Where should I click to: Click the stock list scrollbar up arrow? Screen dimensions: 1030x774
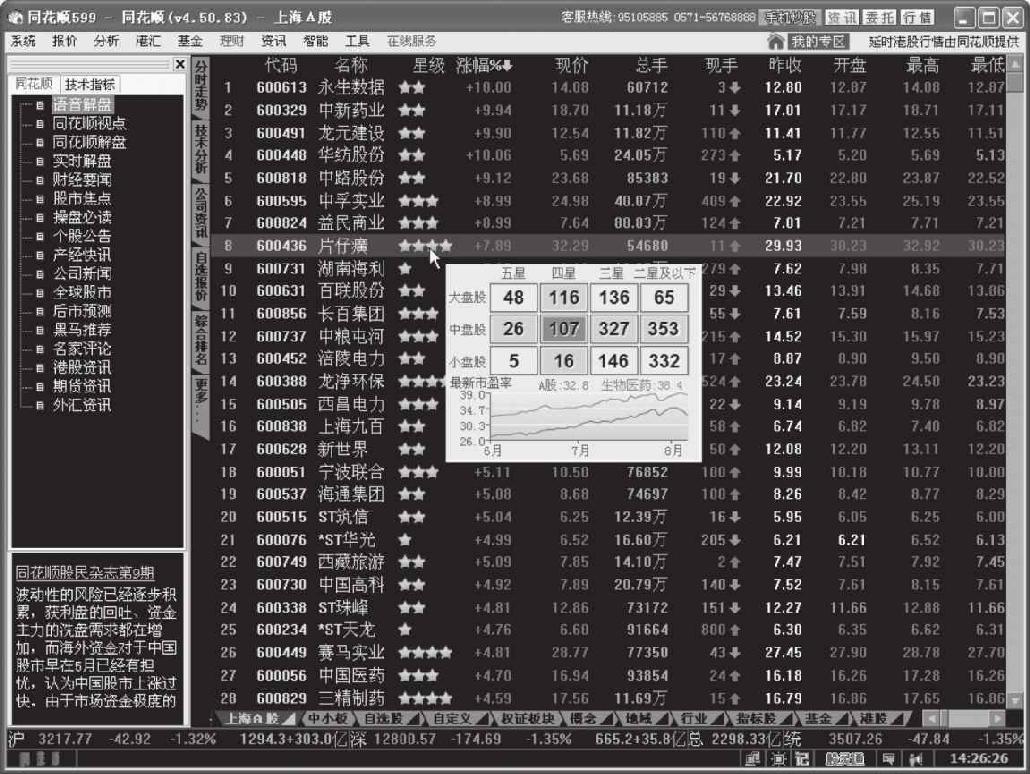pos(1015,65)
